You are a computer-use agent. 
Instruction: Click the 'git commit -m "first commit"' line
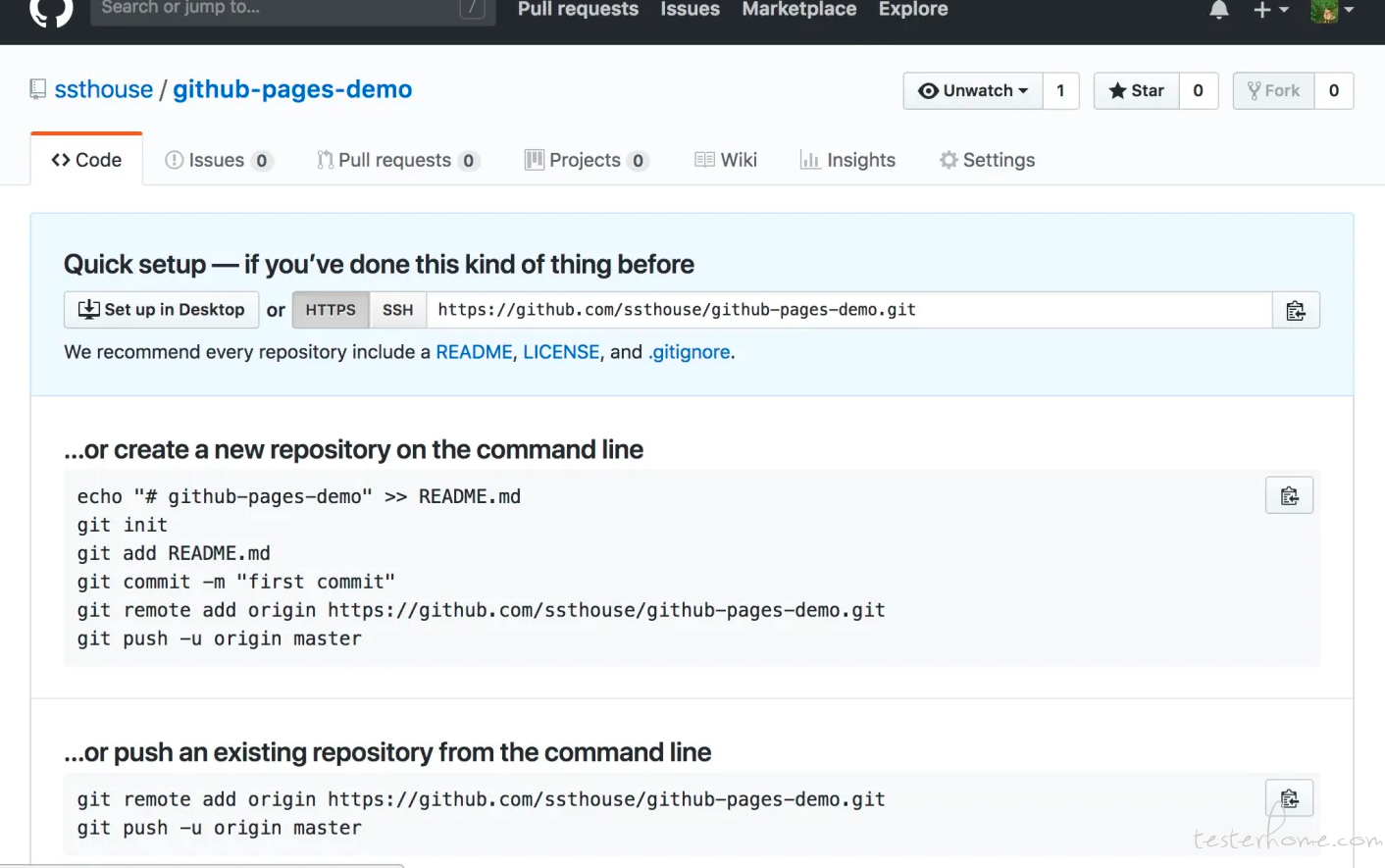tap(236, 582)
